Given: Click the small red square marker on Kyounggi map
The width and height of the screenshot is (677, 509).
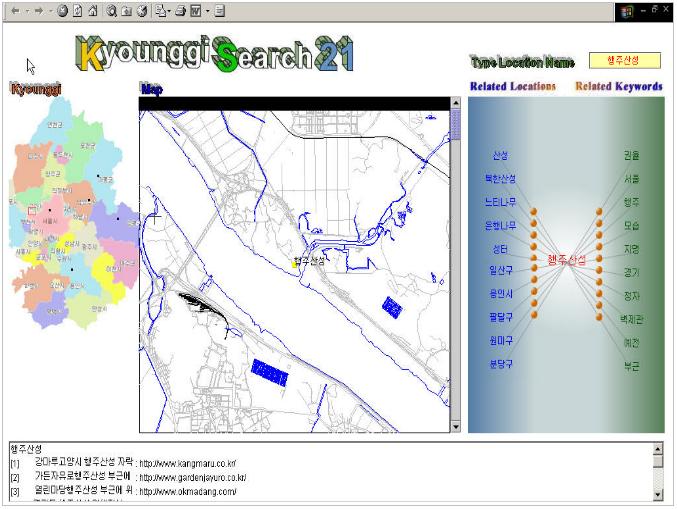Looking at the screenshot, I should tap(32, 211).
